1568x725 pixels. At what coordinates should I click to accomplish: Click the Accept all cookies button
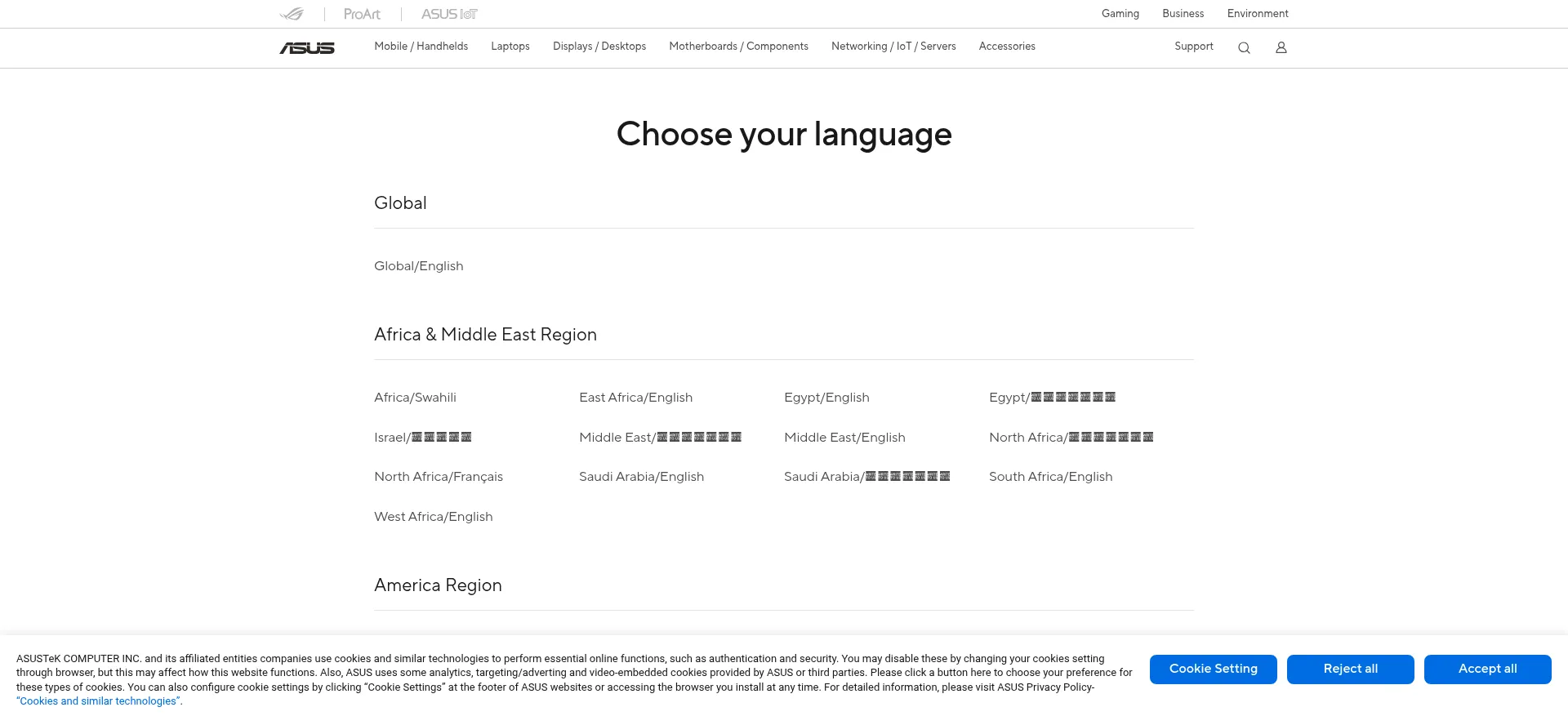click(1488, 669)
